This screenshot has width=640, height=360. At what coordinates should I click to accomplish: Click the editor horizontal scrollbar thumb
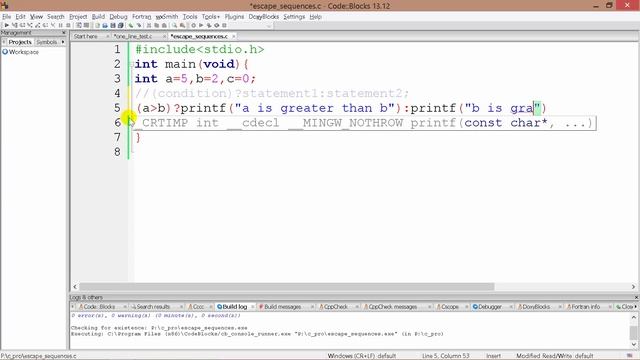pyautogui.click(x=287, y=287)
